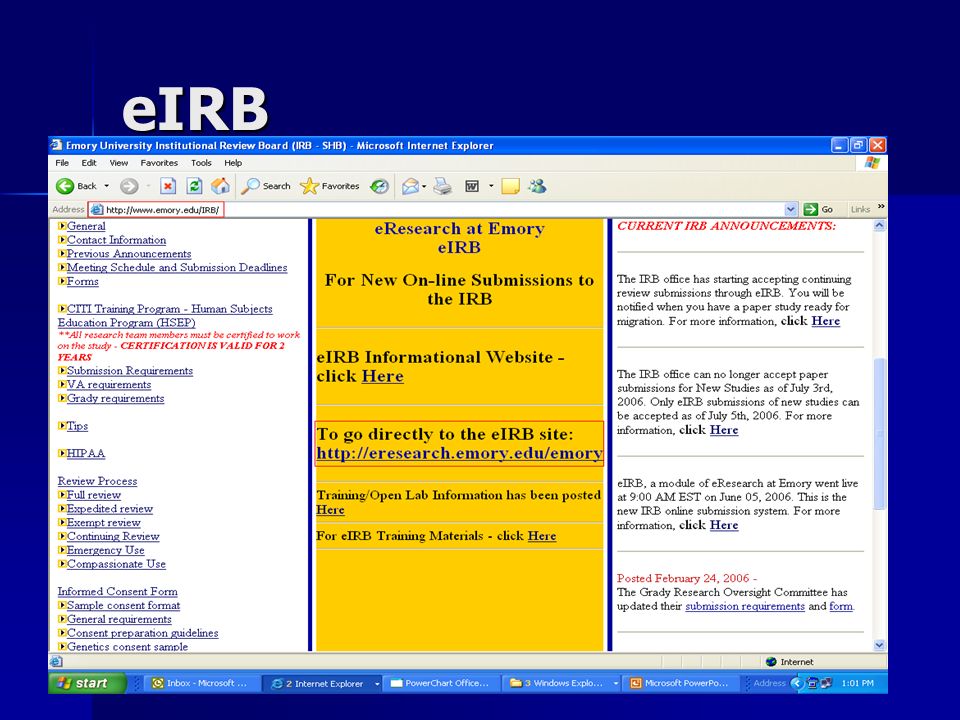This screenshot has height=720, width=960.
Task: Click Internet zone globe in status bar
Action: (x=771, y=662)
